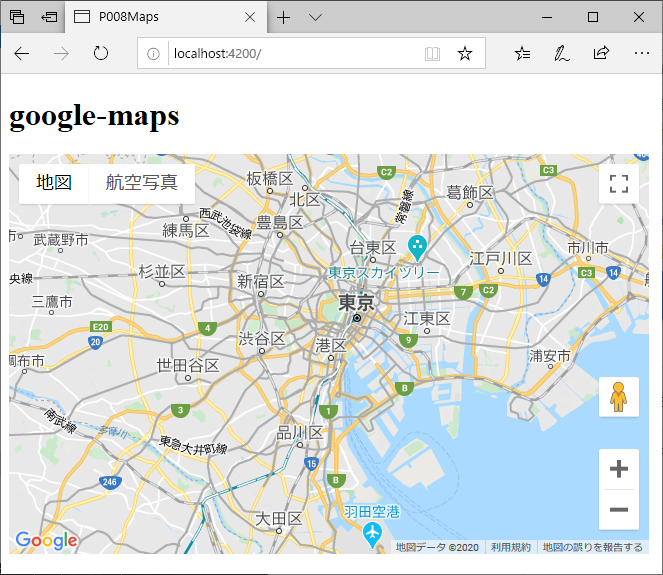Click the E20 expressway shield
Screen dimensions: 663x575
pos(101,327)
